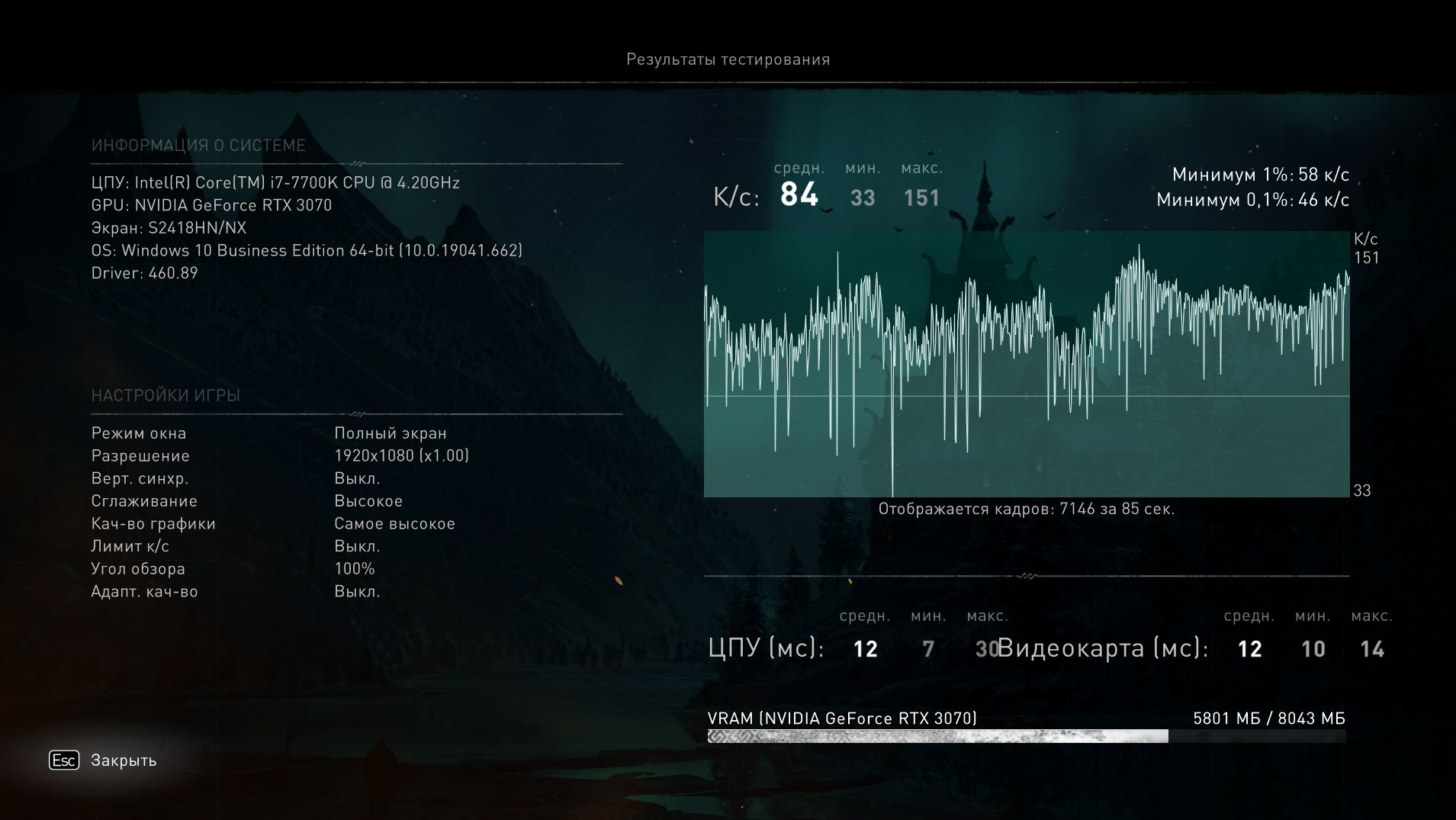Click the Esc key icon
Viewport: 1456px width, 820px height.
64,760
